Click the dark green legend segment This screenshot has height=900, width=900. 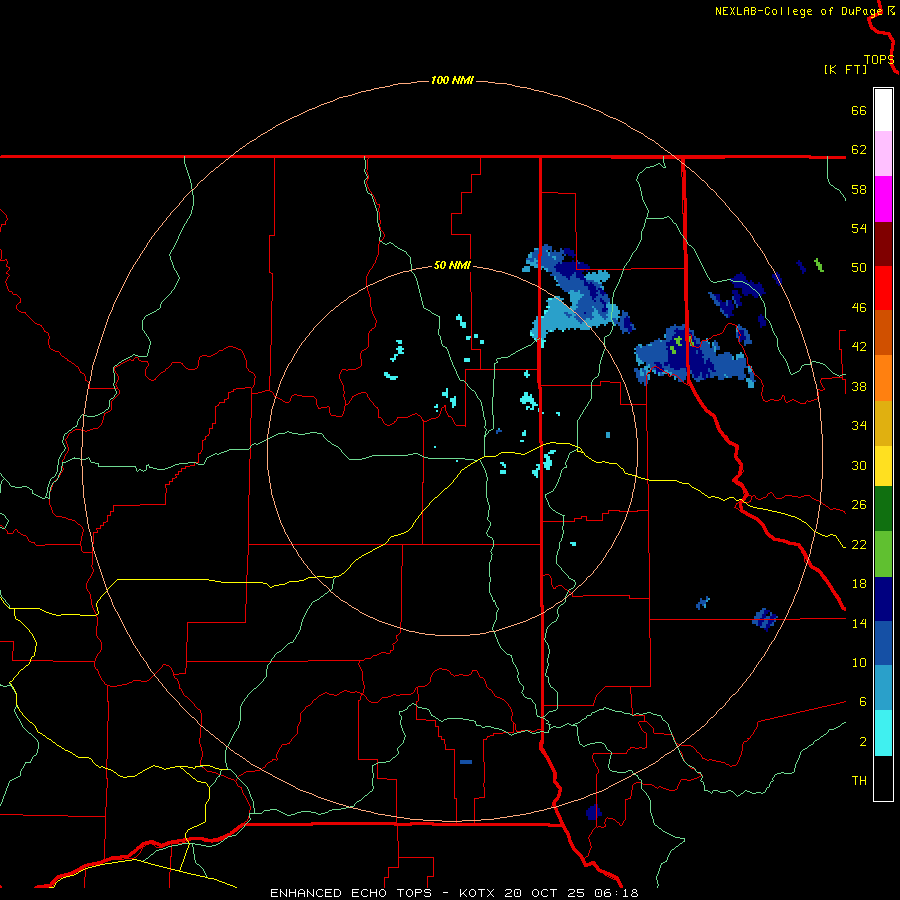pos(883,509)
